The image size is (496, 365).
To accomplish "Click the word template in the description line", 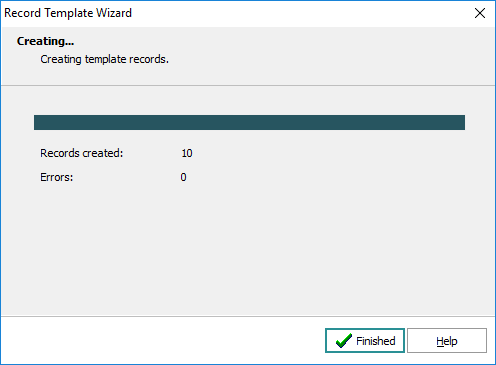I will [x=105, y=59].
